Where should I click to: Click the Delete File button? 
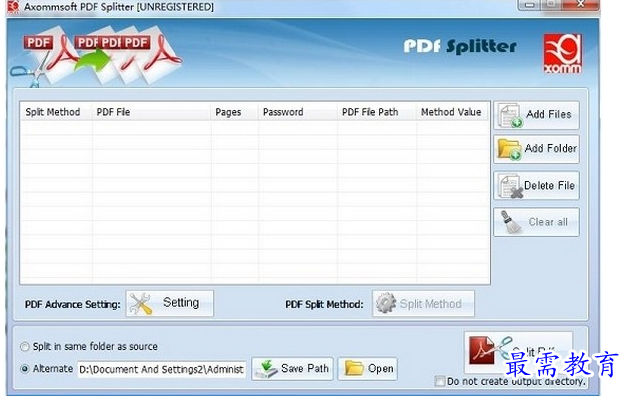pos(536,186)
